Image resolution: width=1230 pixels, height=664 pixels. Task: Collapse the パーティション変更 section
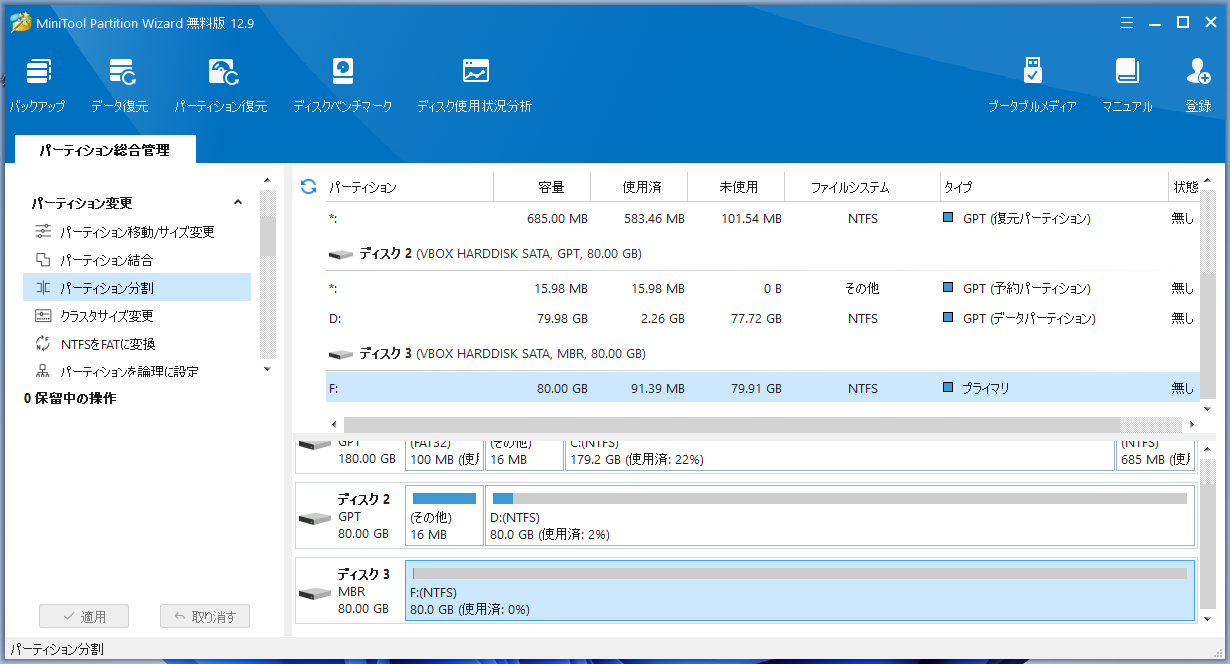(x=238, y=203)
